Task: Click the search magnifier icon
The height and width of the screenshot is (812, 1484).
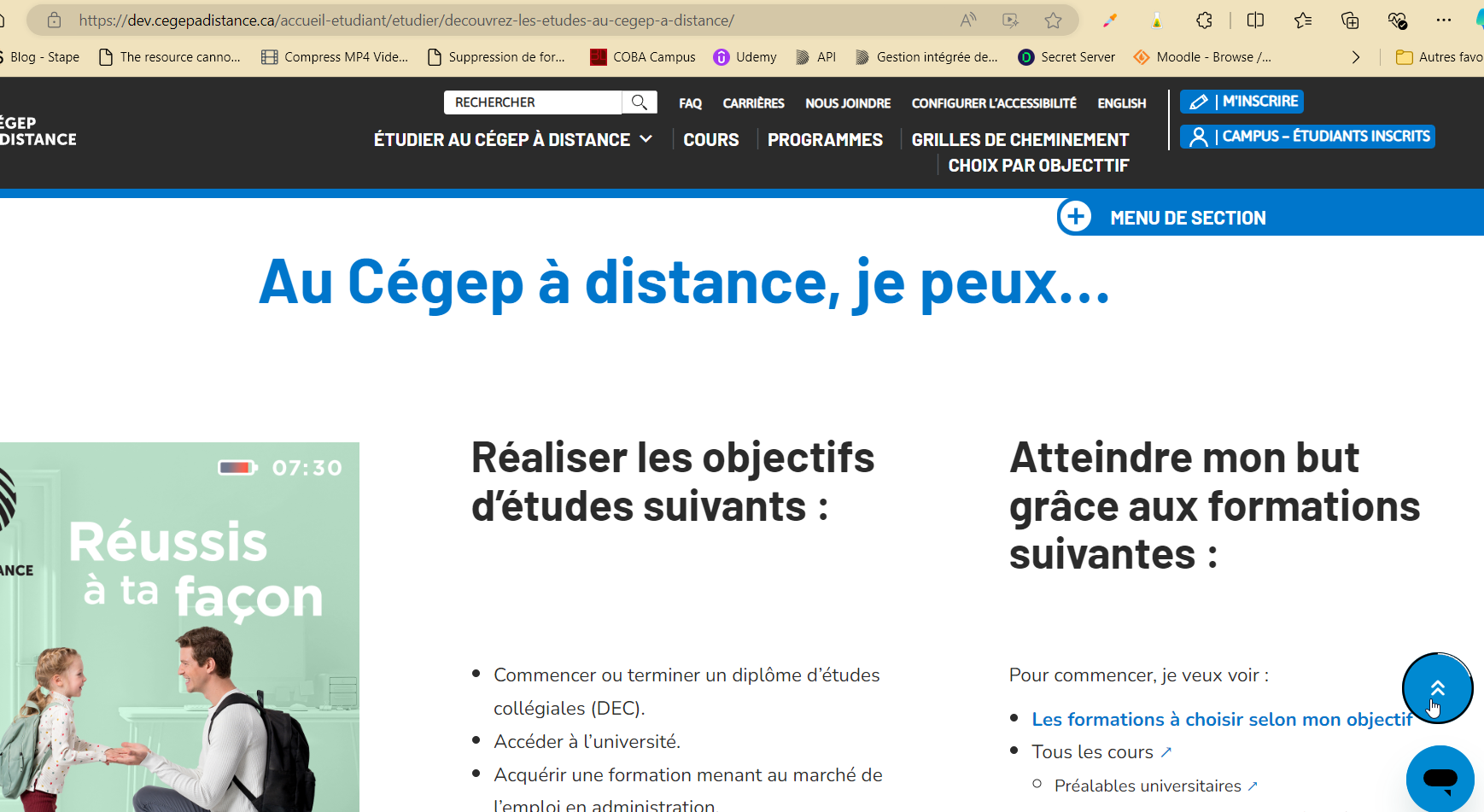Action: (639, 102)
